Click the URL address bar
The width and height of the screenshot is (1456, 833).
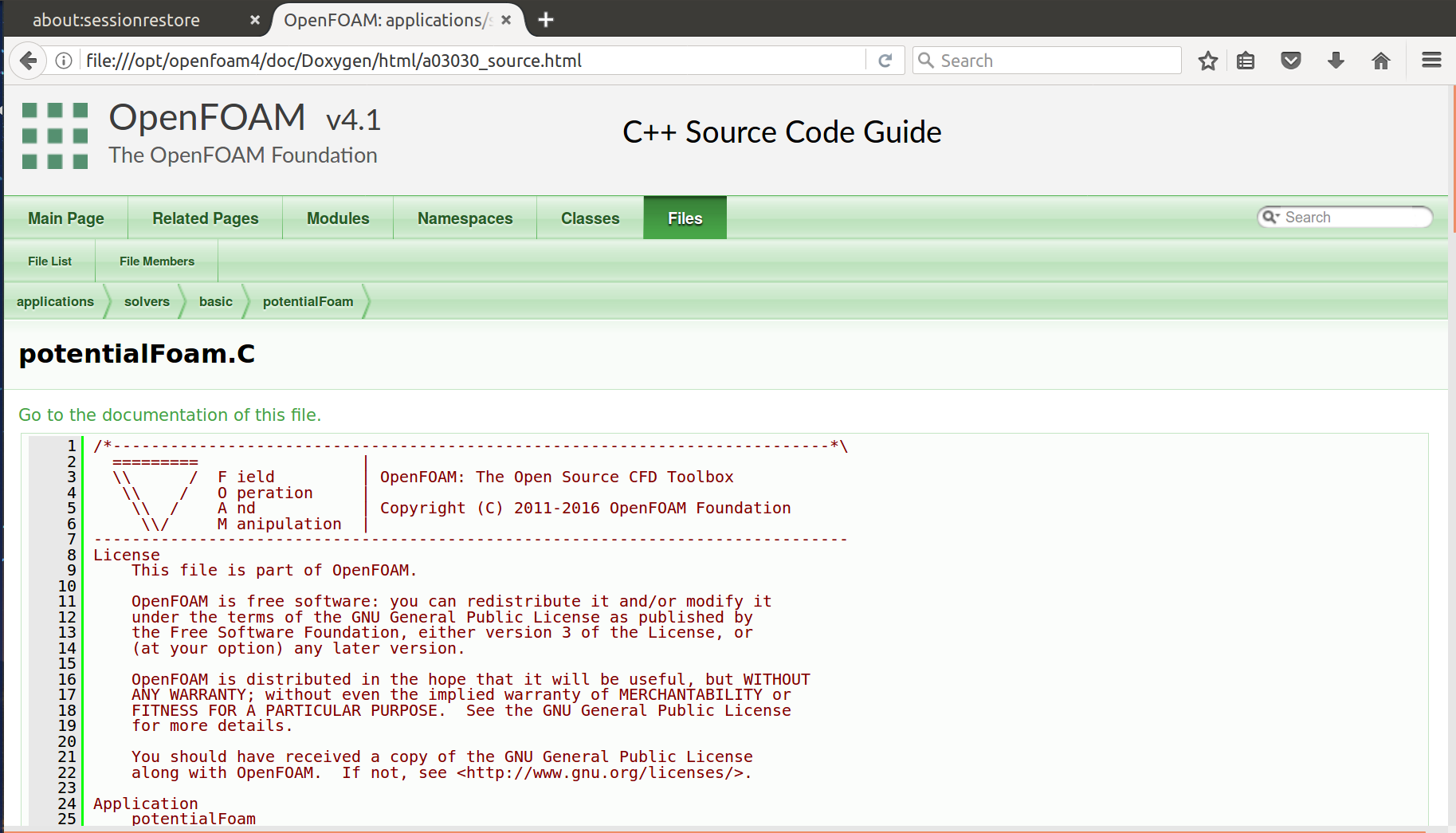pos(473,61)
